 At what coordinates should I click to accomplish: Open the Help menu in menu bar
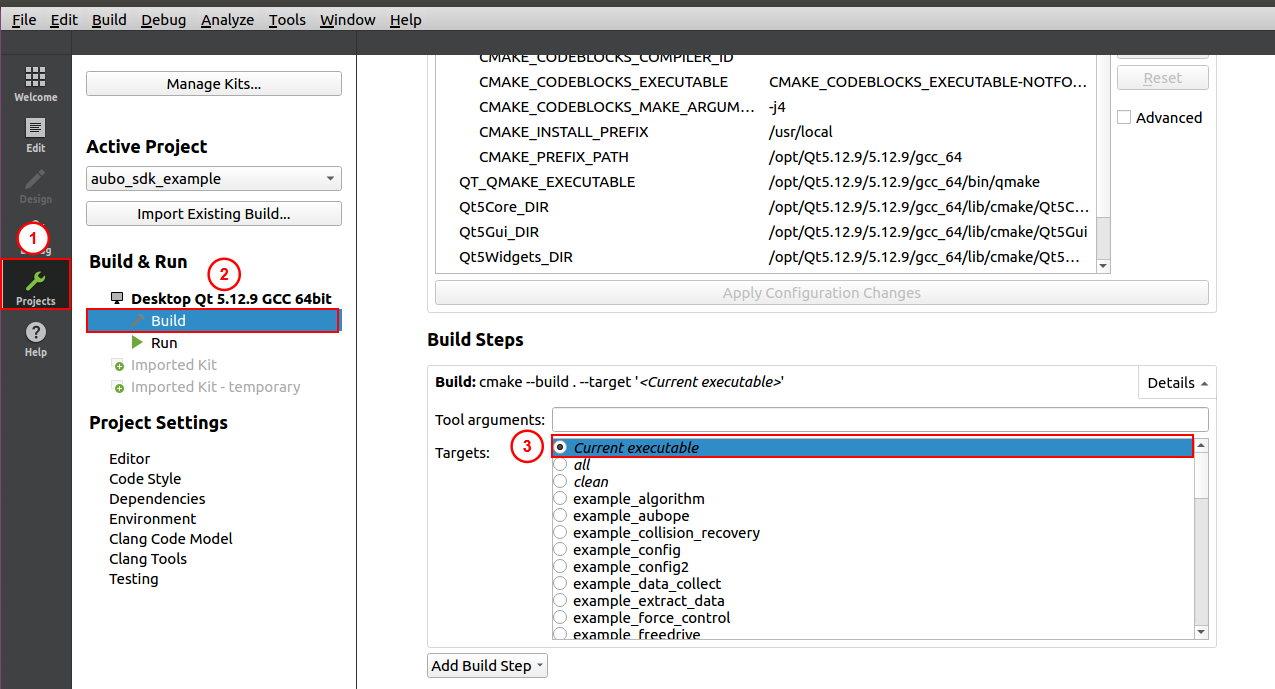coord(405,20)
